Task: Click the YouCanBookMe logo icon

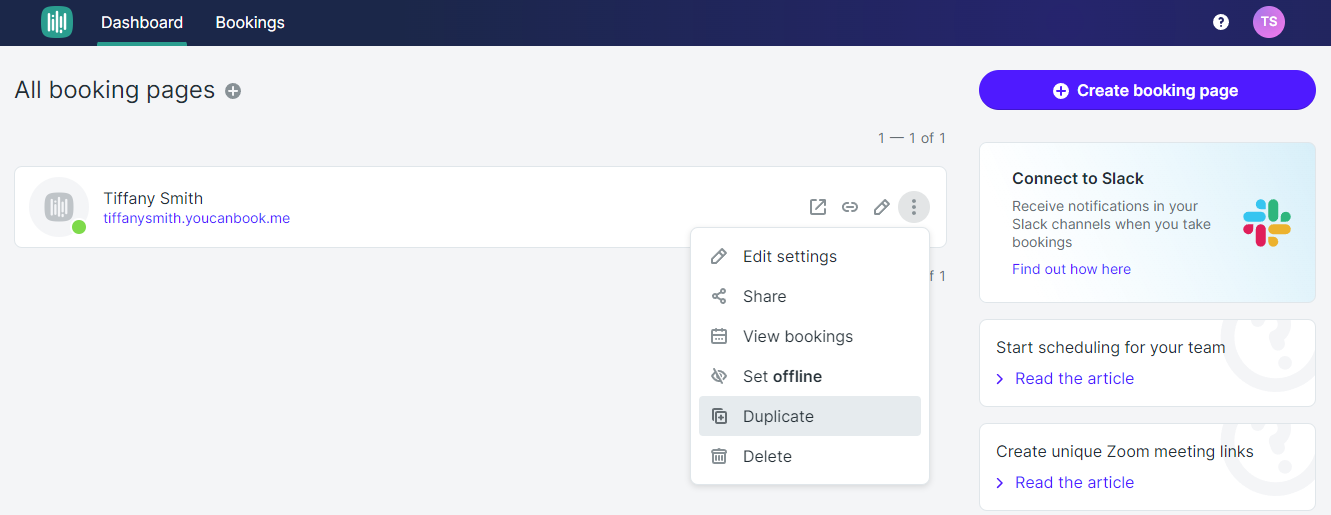Action: [57, 22]
